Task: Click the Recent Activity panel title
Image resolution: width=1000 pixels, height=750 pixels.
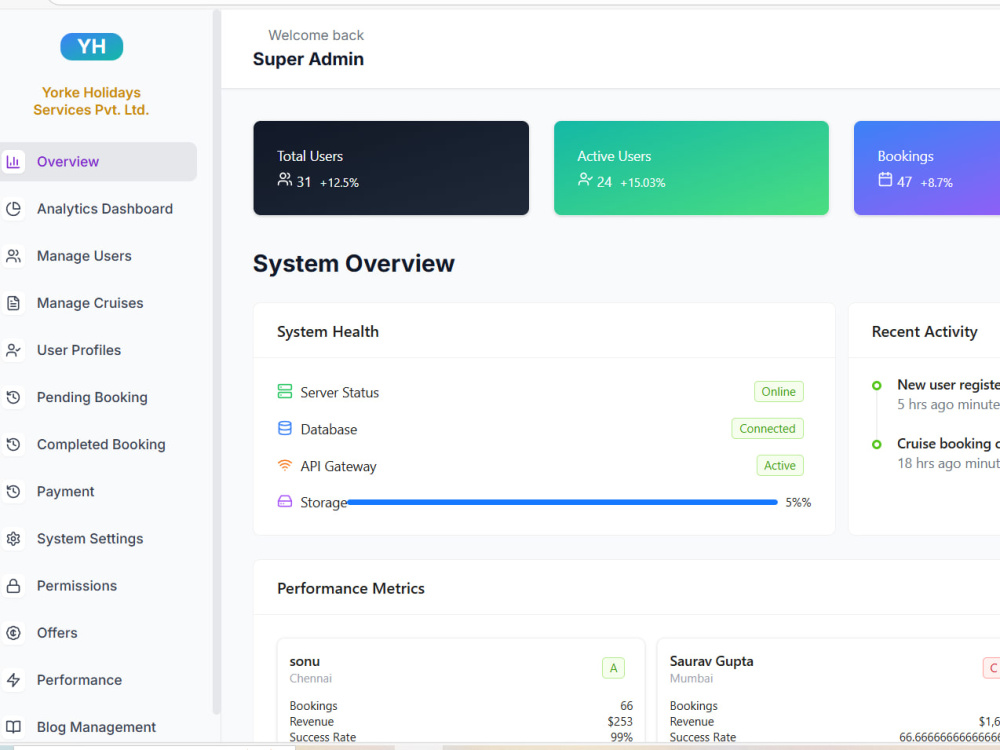Action: tap(924, 332)
